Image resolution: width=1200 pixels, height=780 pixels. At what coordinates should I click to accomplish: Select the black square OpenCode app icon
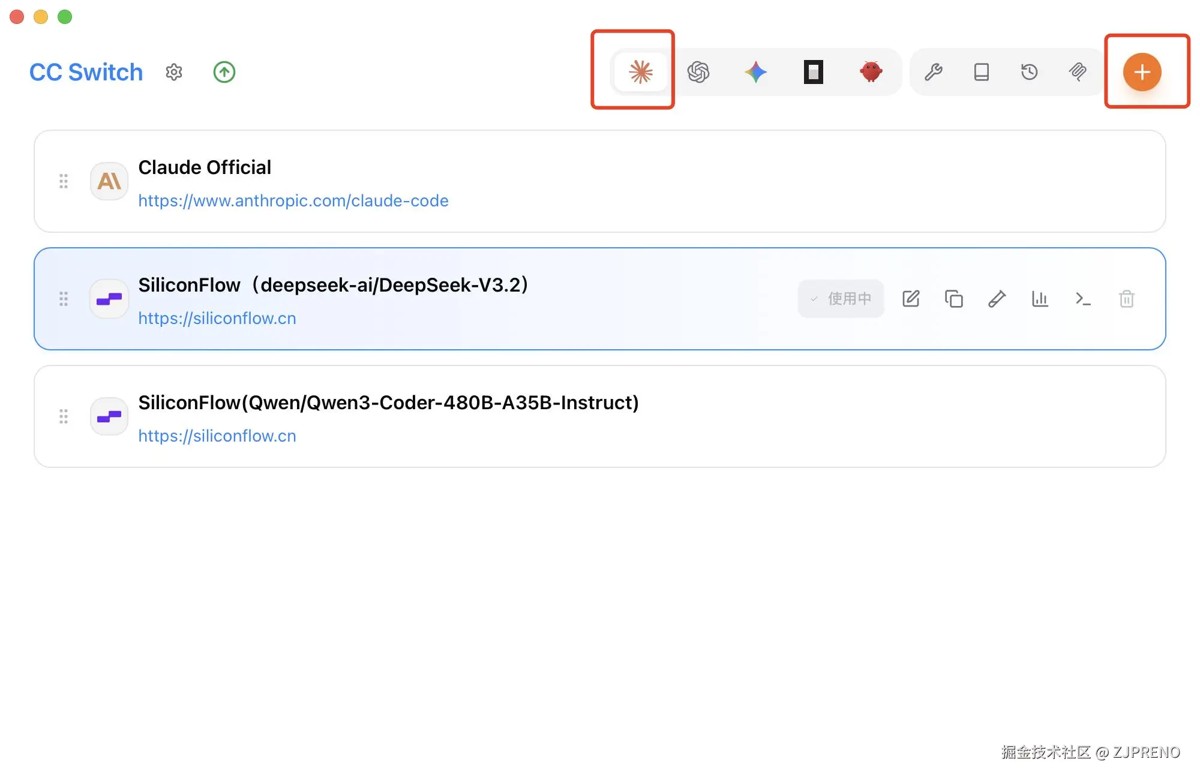tap(813, 72)
